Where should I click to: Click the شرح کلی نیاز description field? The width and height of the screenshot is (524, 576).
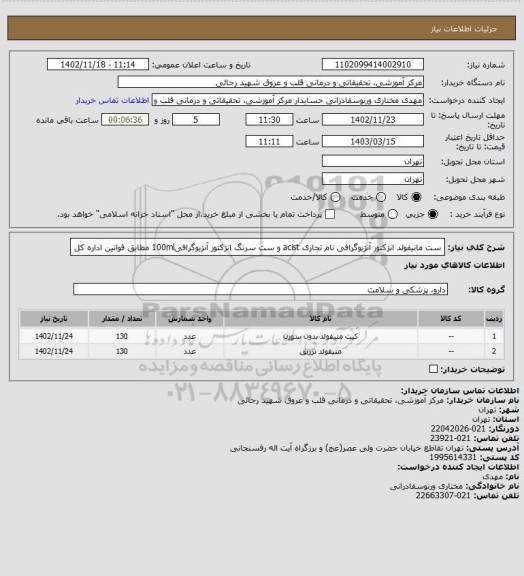coord(257,247)
